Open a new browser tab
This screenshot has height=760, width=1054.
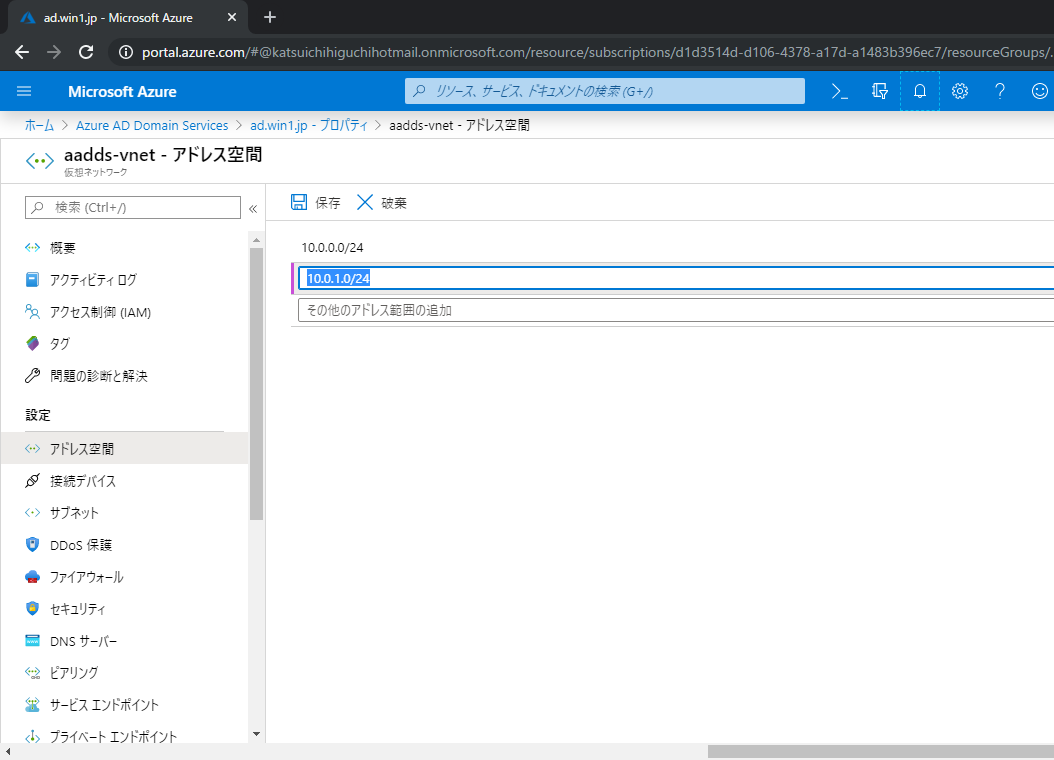coord(270,17)
